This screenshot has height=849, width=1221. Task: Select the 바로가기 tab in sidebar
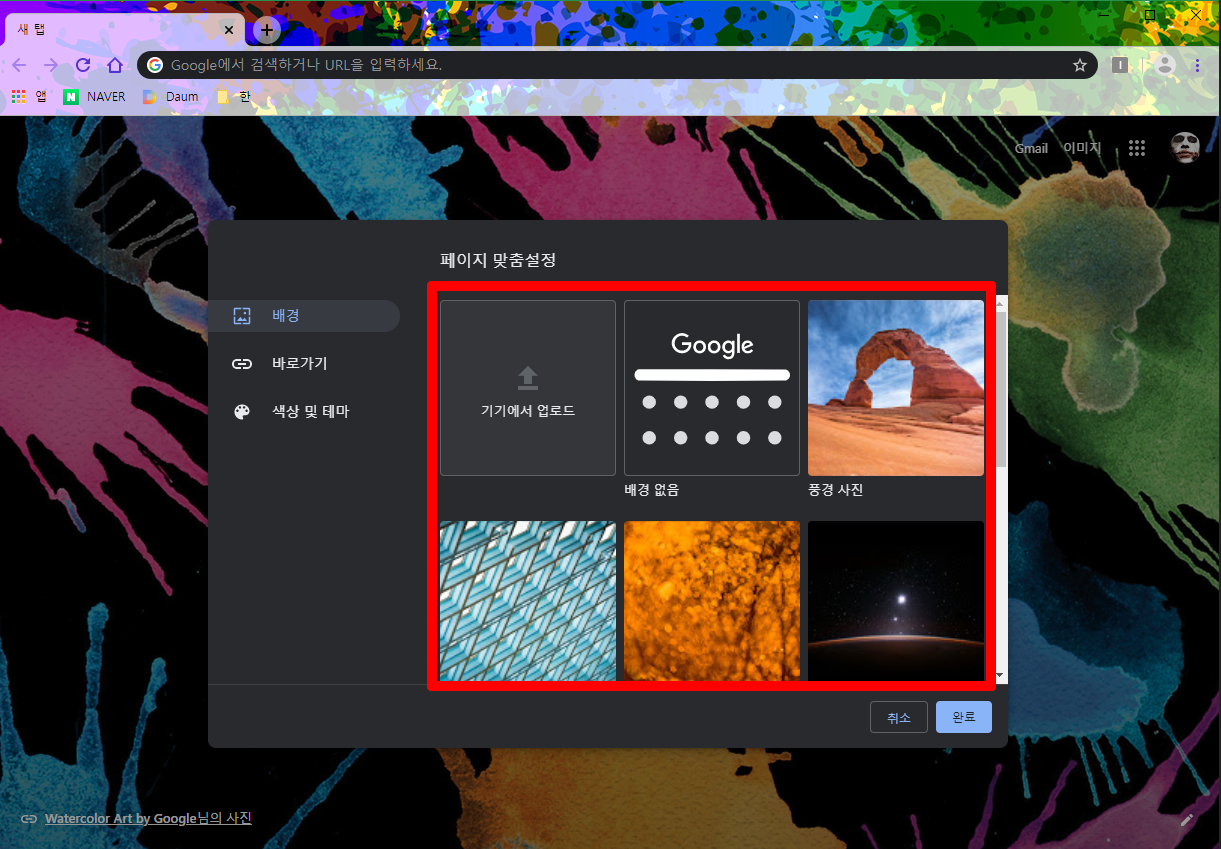pos(304,364)
